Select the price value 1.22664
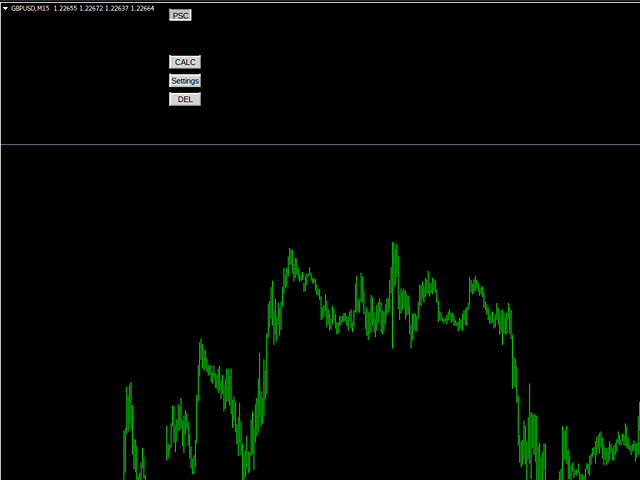 click(142, 9)
